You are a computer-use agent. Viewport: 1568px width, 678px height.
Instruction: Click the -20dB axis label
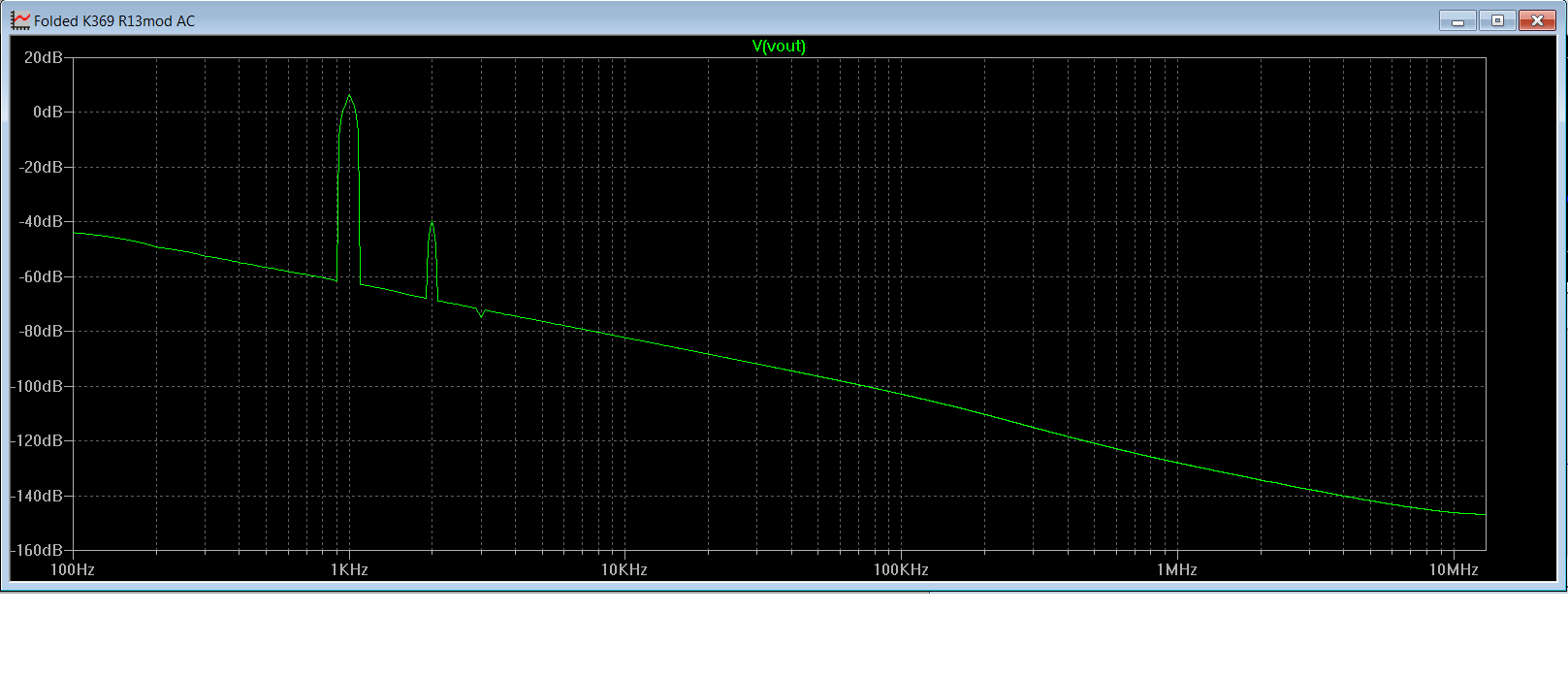(x=41, y=167)
